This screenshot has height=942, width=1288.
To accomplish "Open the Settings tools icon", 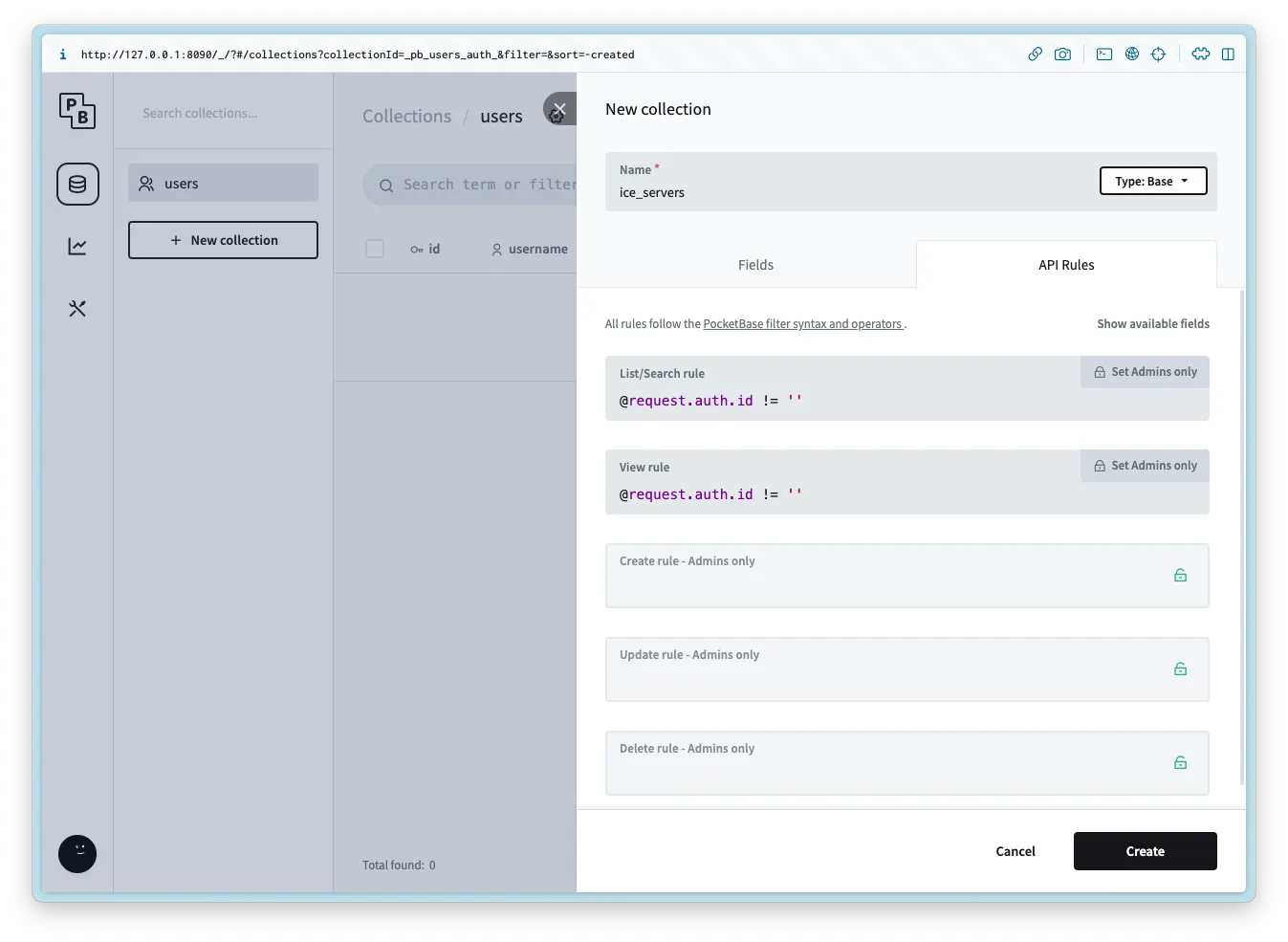I will pyautogui.click(x=77, y=309).
